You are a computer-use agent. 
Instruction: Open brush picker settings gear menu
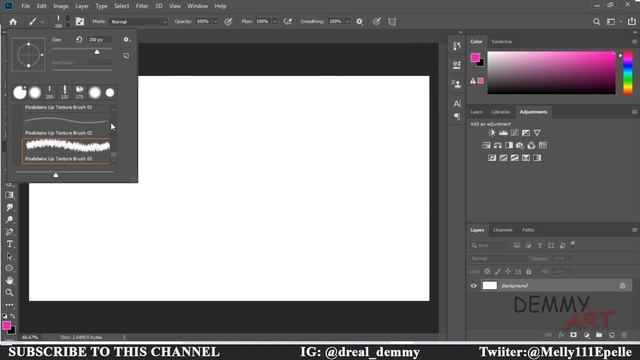126,39
